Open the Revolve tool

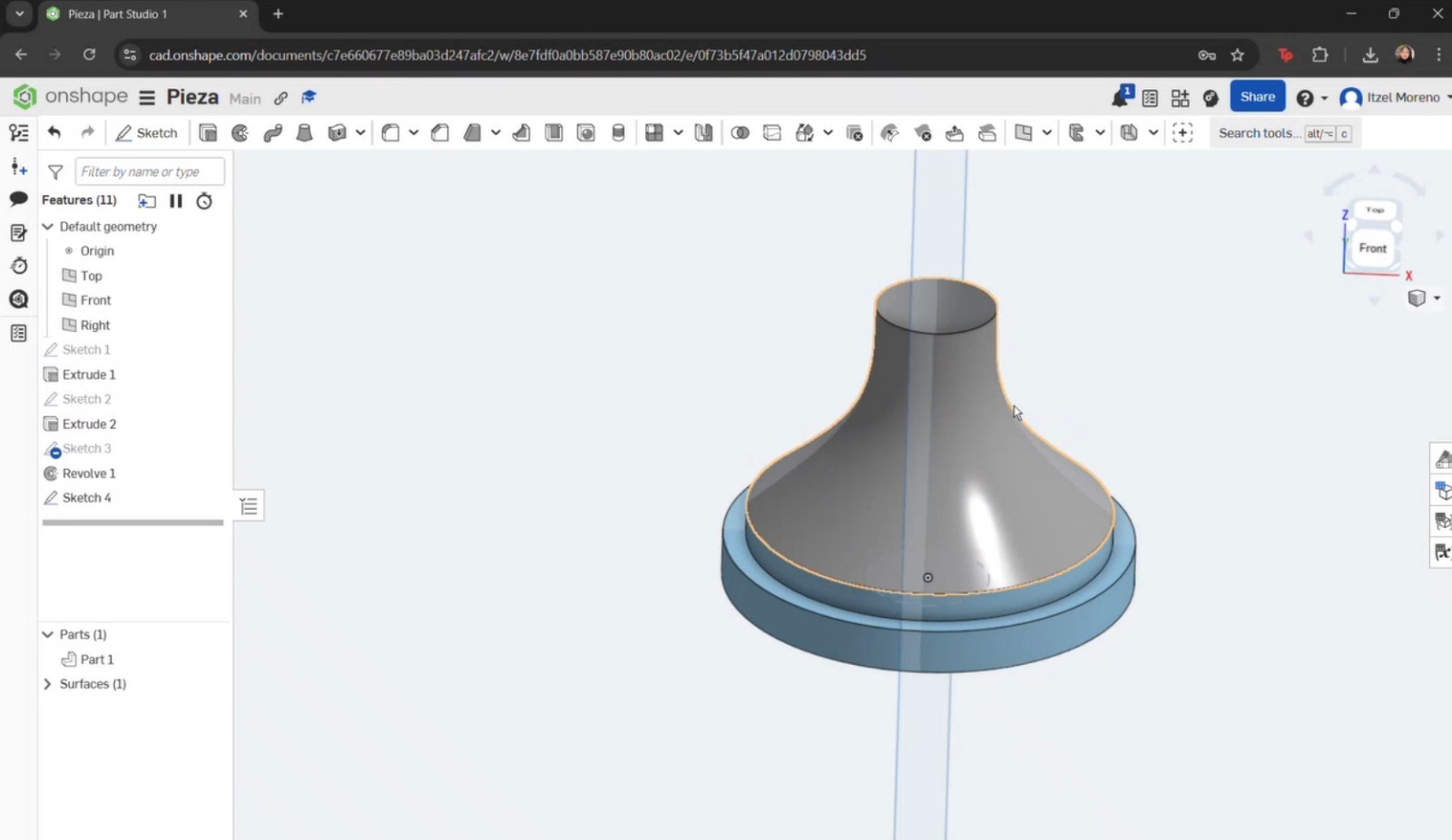coord(240,132)
